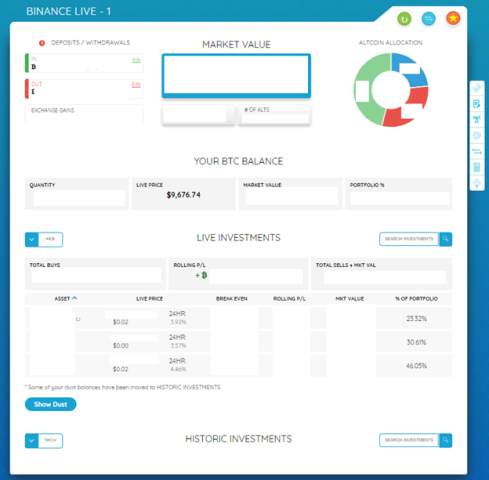Click the EXCHANGE GAINS card
Viewport: 489px width, 480px height.
(x=84, y=114)
